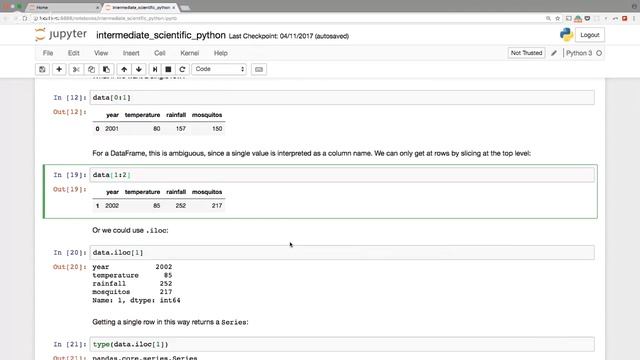Interrupt the kernel with the stop icon
The height and width of the screenshot is (360, 640).
coord(168,69)
